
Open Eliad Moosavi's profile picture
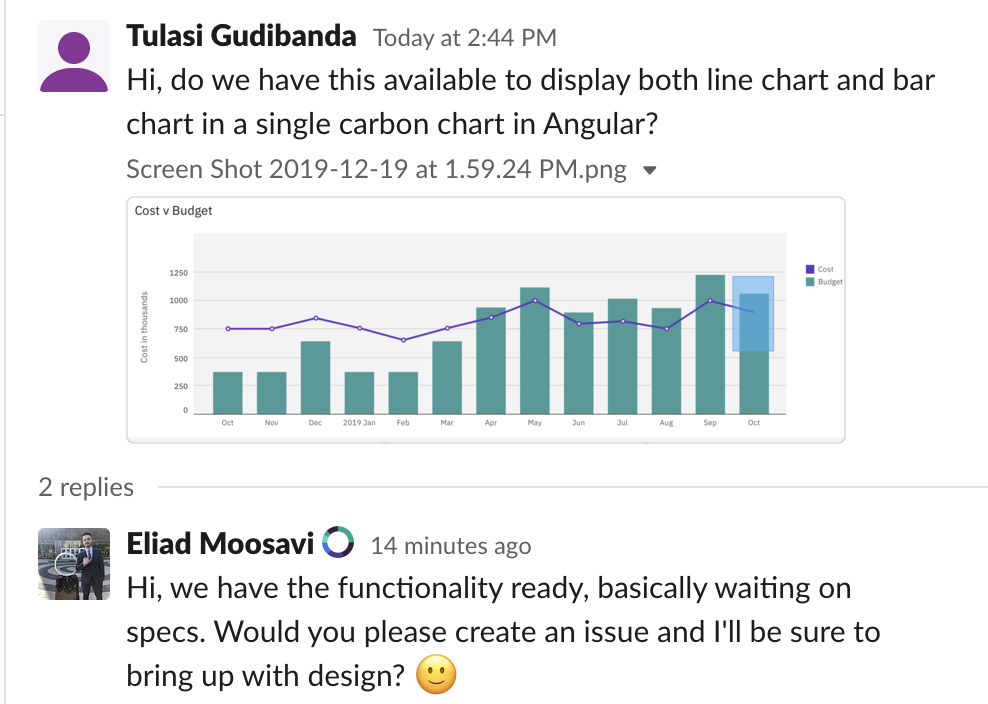[73, 567]
